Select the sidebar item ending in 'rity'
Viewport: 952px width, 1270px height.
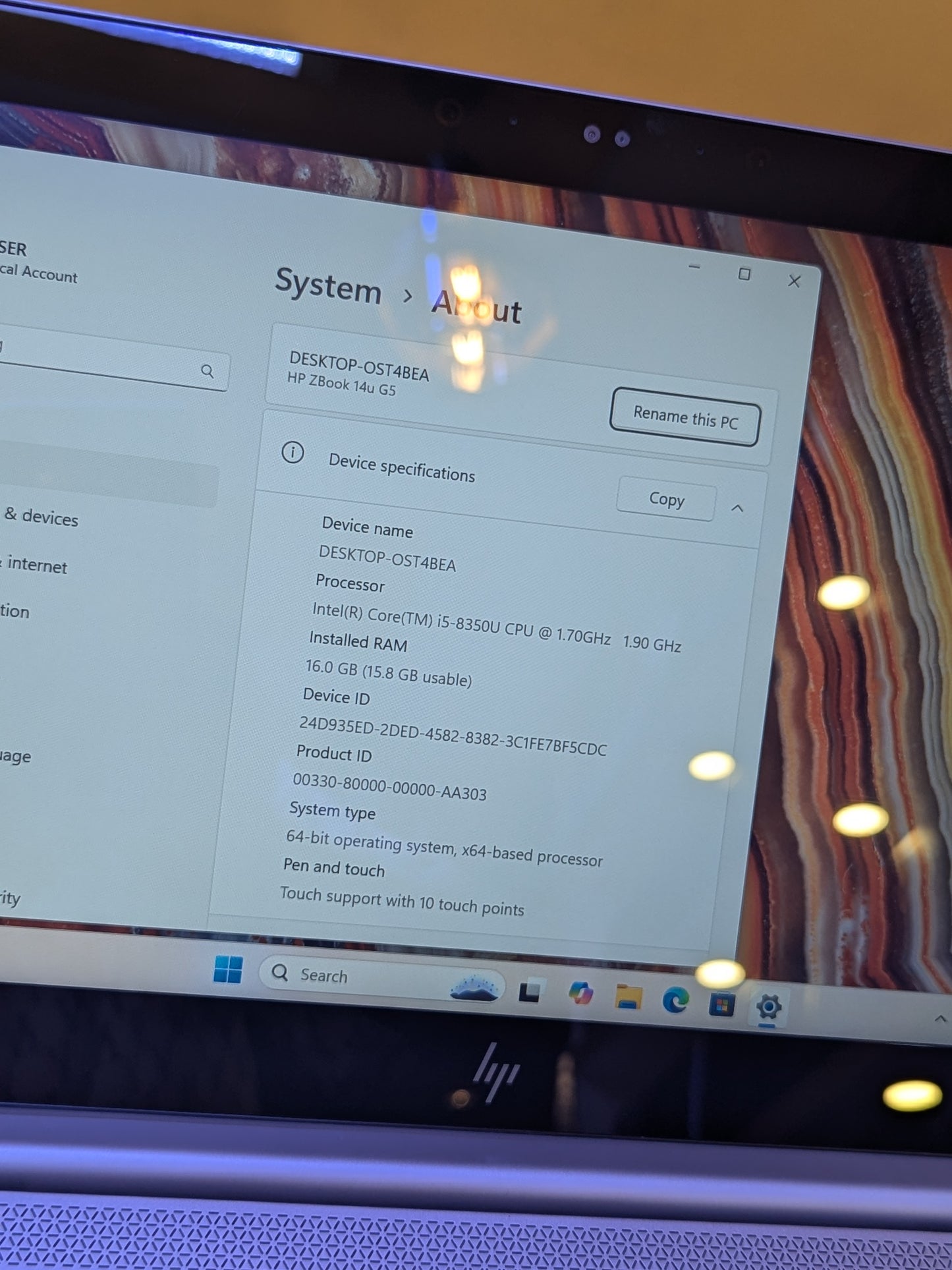pos(10,898)
